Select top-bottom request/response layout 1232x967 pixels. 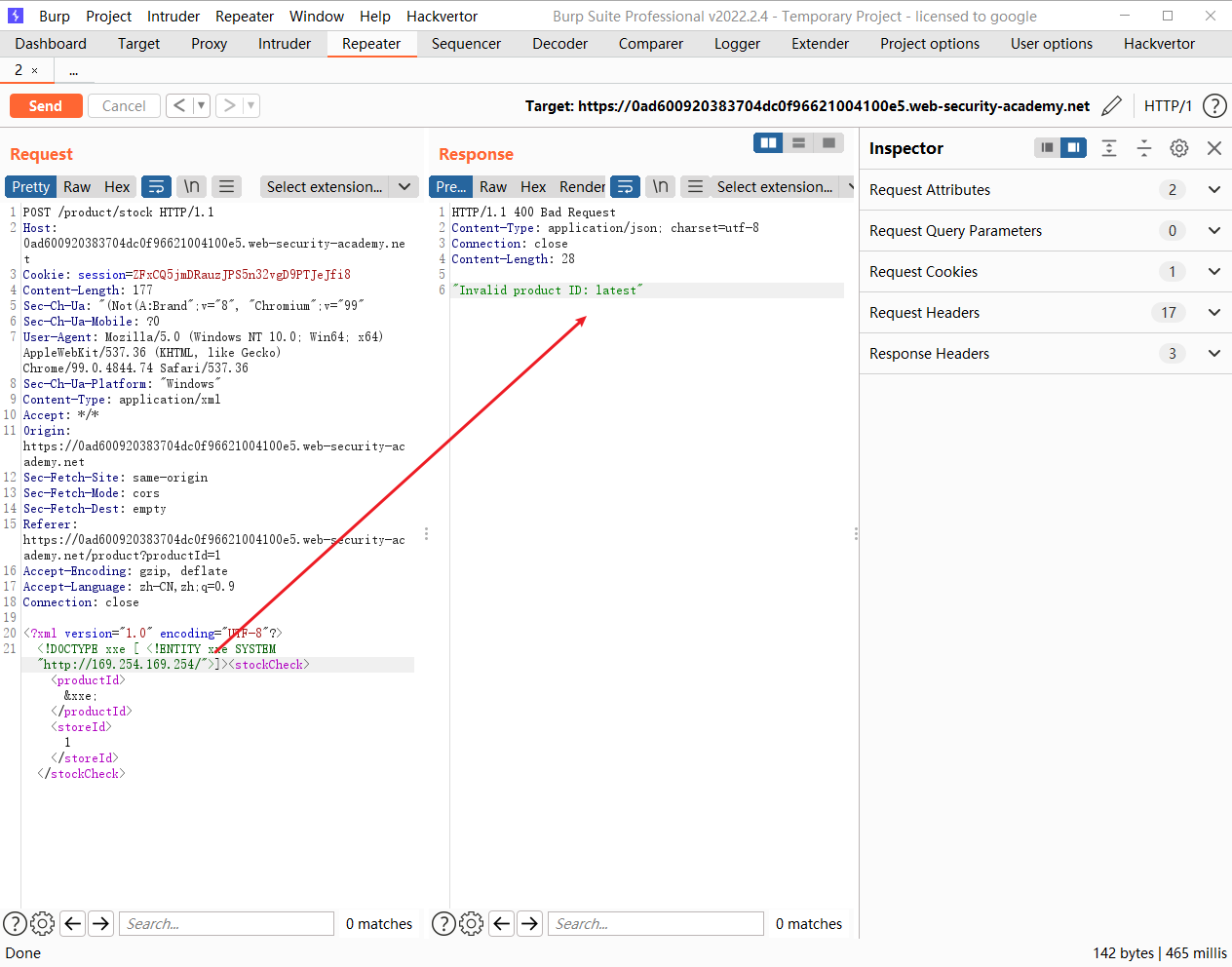(x=798, y=143)
